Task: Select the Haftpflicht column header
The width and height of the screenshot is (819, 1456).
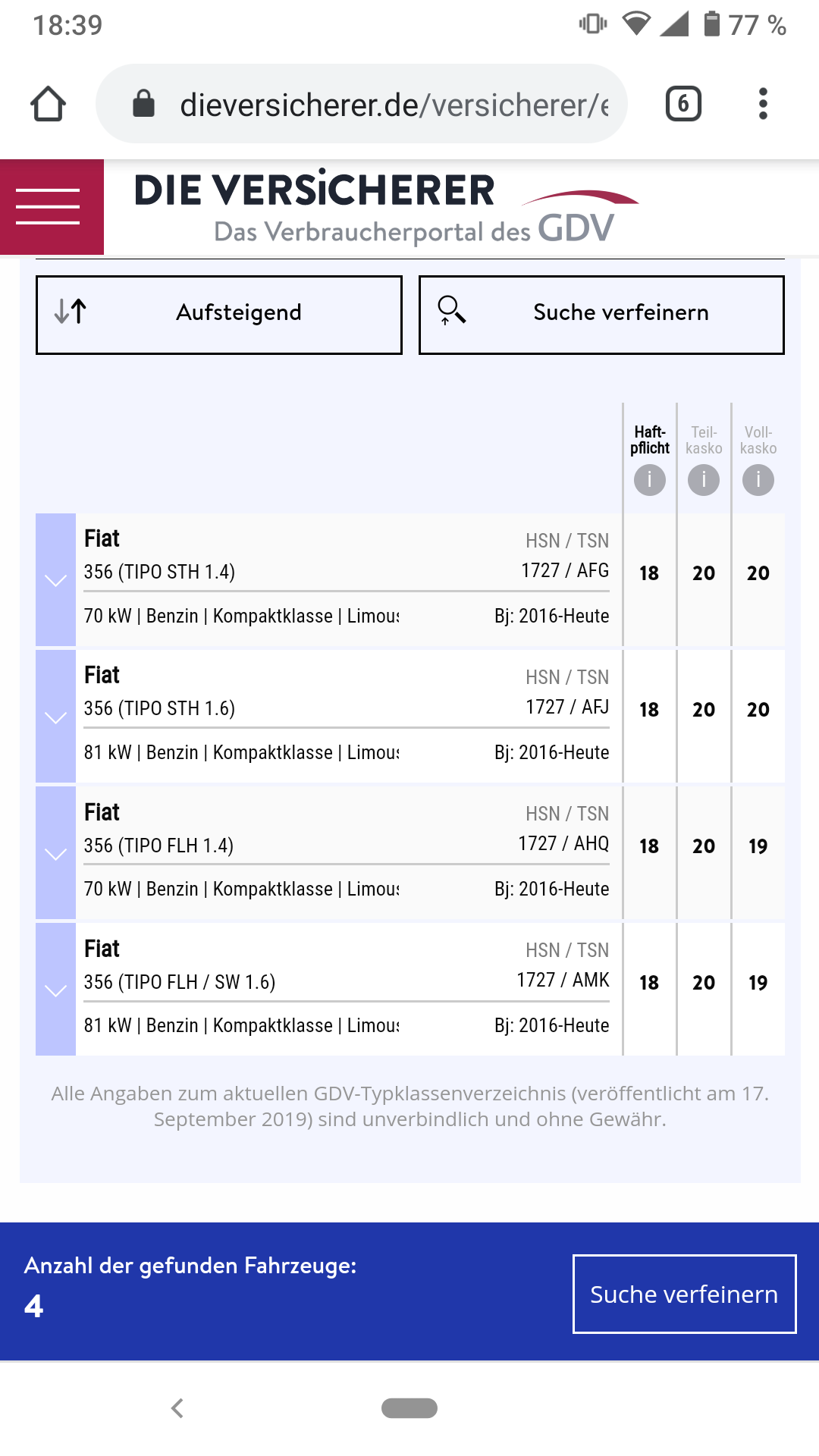Action: [x=650, y=440]
